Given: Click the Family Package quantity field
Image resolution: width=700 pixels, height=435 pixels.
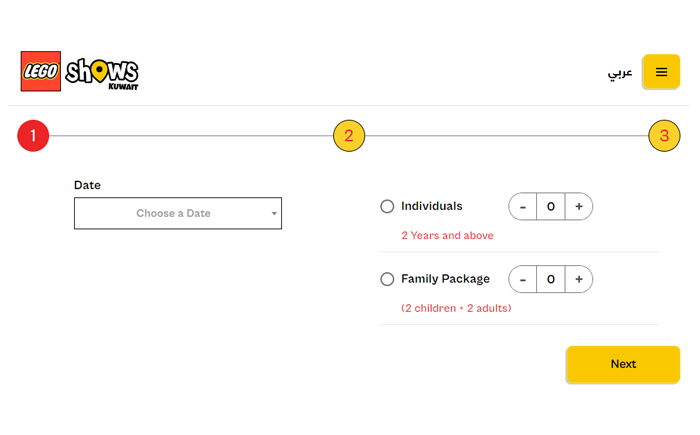Looking at the screenshot, I should (x=551, y=279).
